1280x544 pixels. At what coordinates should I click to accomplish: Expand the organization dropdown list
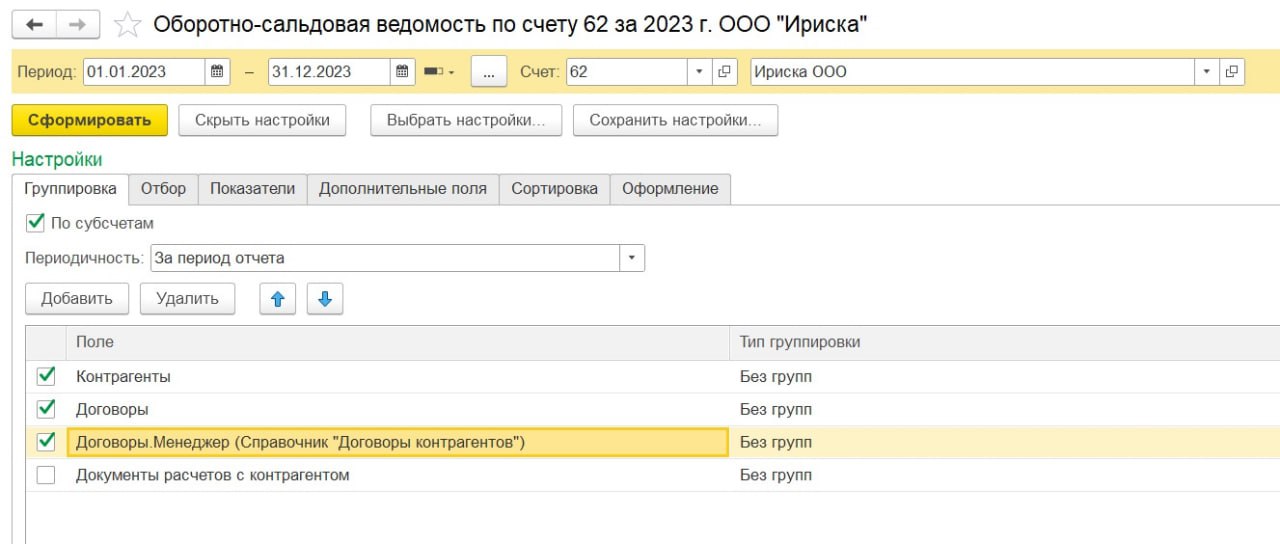(1207, 72)
